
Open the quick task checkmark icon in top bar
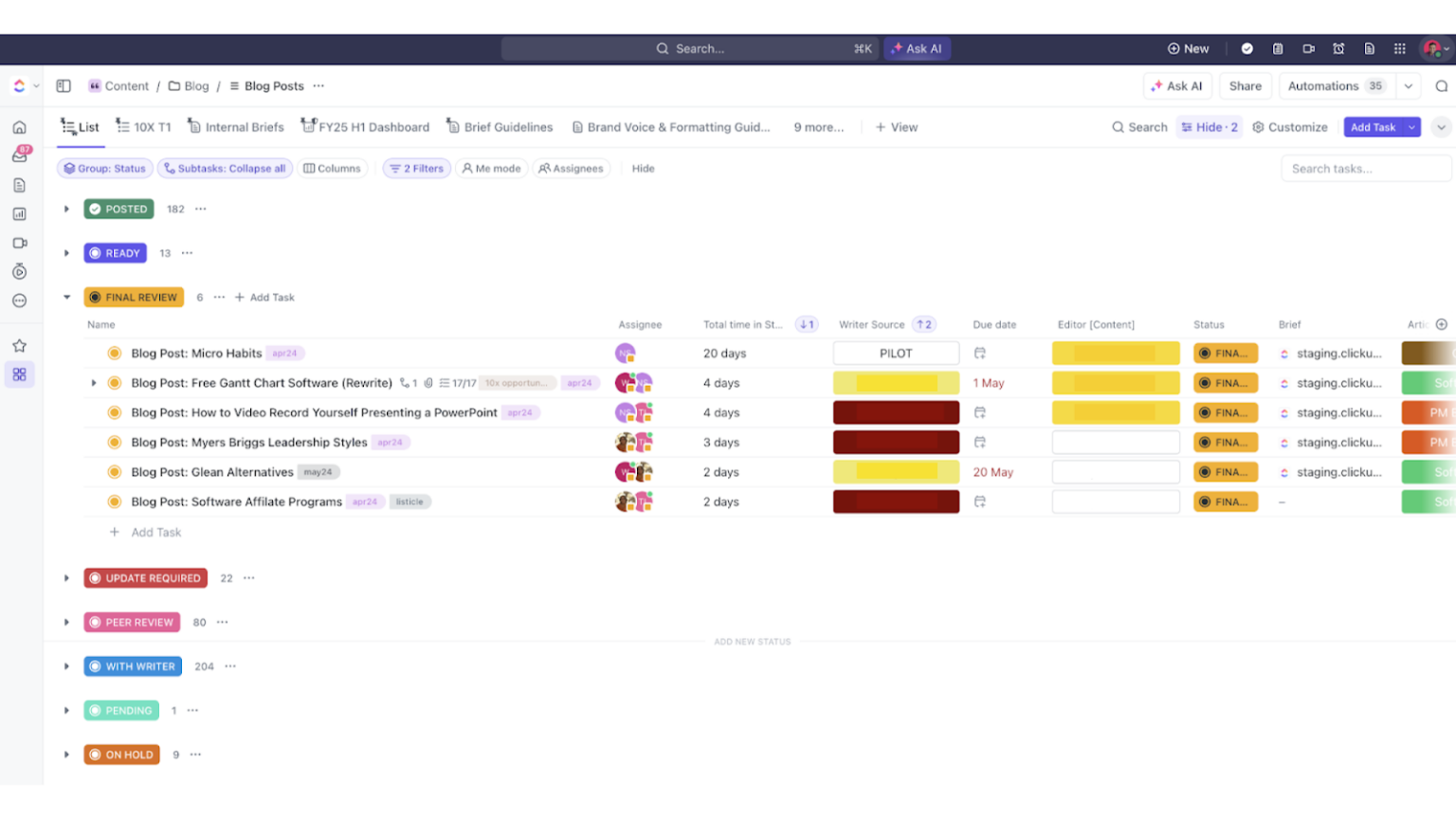1247,47
